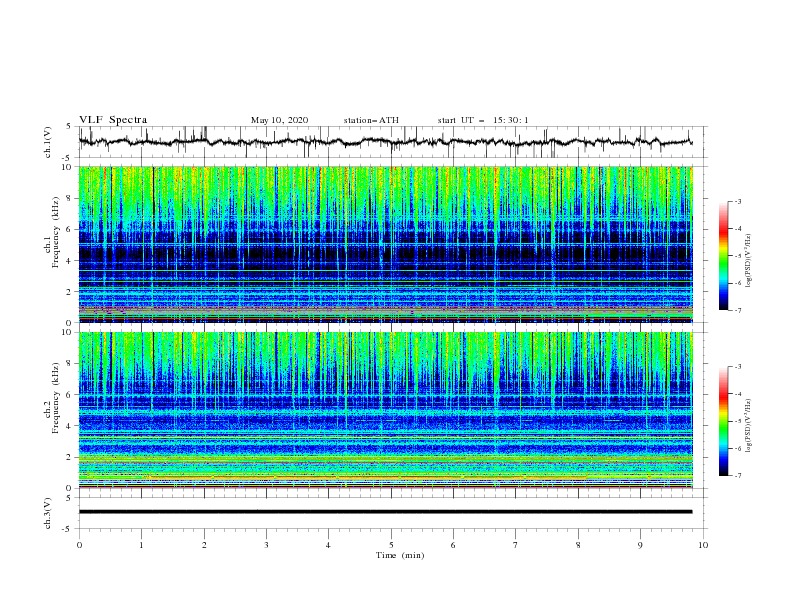Click the 'VLF Spectra' title text

113,120
